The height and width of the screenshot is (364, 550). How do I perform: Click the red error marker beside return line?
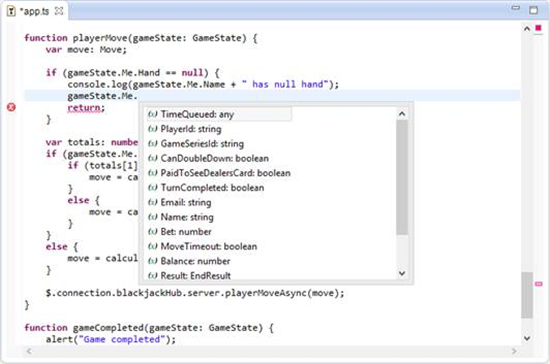click(x=11, y=107)
